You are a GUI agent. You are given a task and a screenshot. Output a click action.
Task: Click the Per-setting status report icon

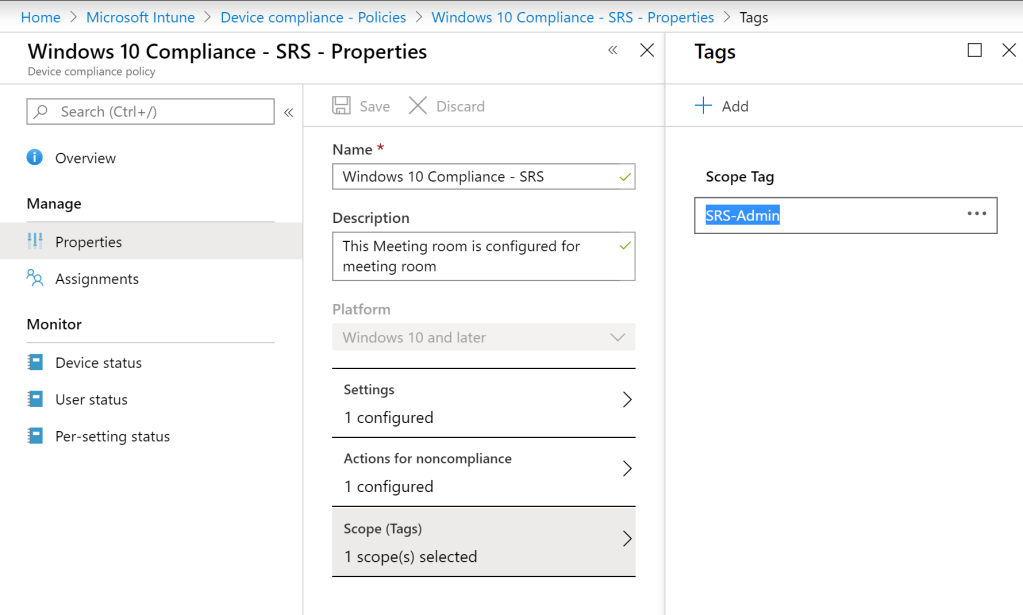pyautogui.click(x=35, y=437)
